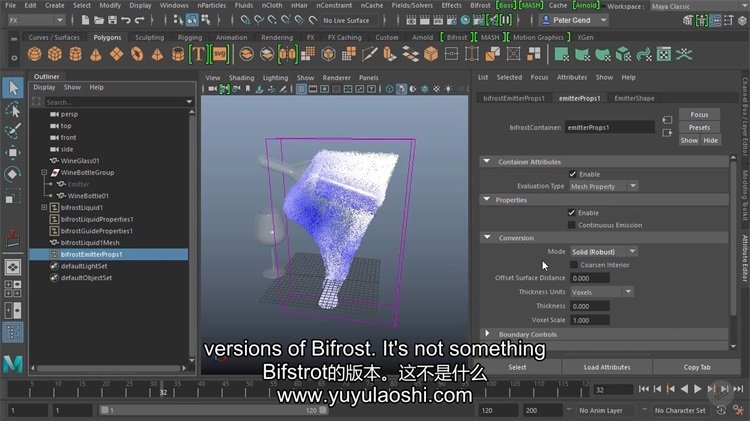Go to start of playback range

pyautogui.click(x=644, y=389)
